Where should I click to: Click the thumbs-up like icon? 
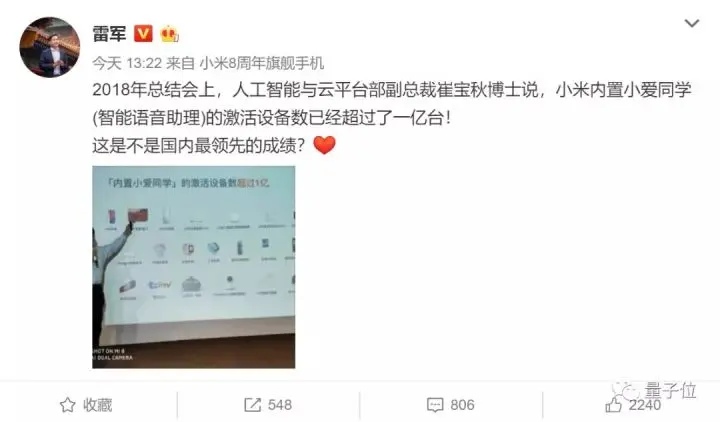click(x=613, y=405)
